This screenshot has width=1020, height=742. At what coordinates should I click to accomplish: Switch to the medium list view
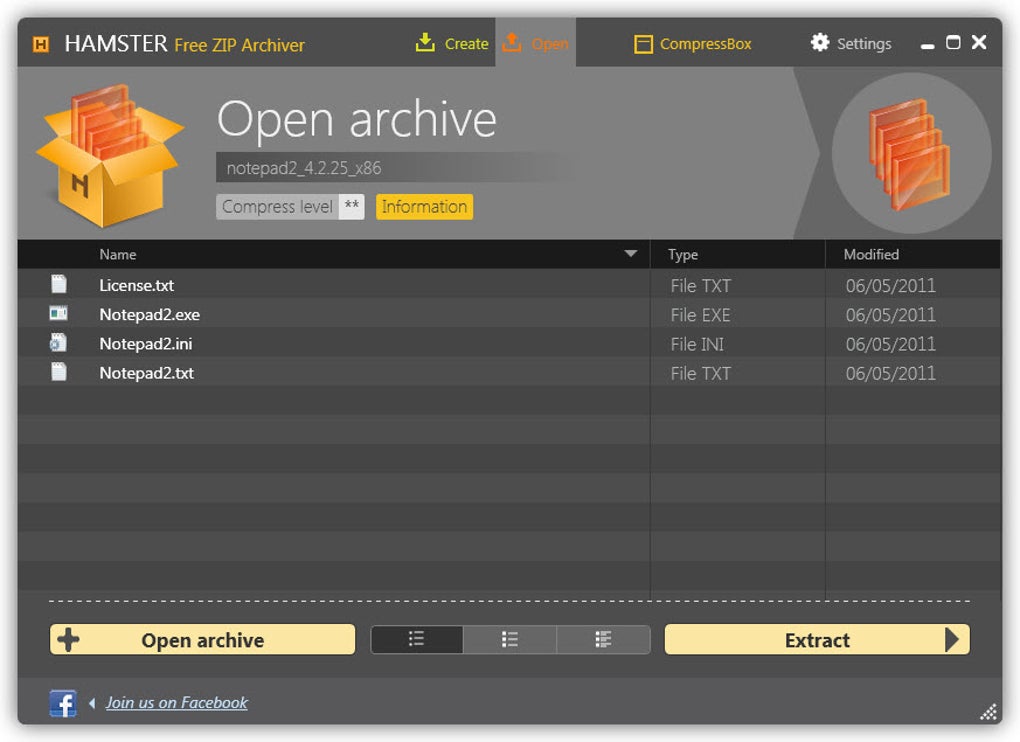tap(510, 639)
